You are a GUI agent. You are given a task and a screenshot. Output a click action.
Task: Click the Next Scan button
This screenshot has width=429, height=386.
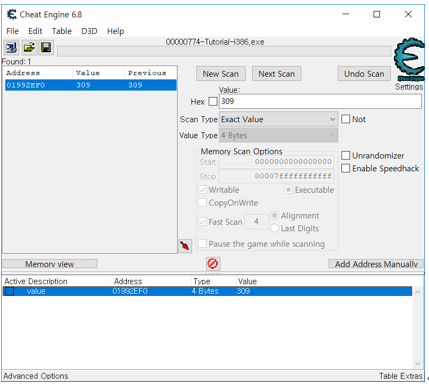[277, 74]
